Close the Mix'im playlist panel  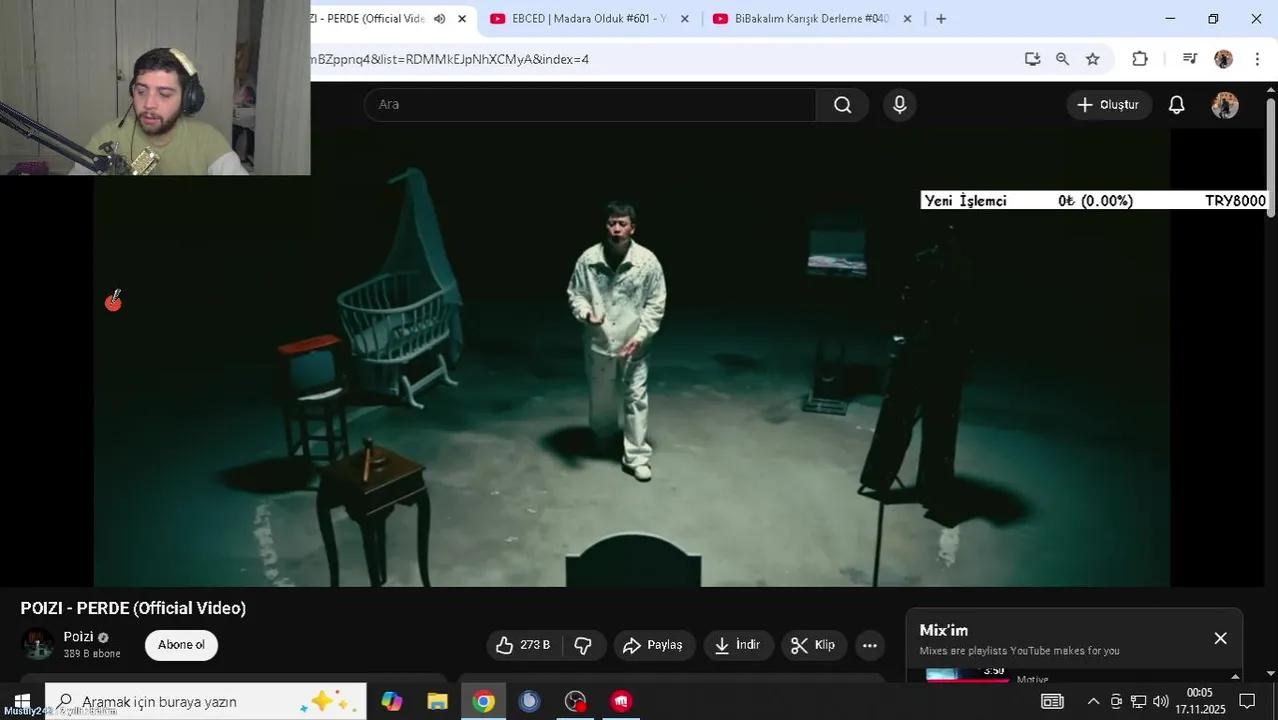coord(1220,638)
